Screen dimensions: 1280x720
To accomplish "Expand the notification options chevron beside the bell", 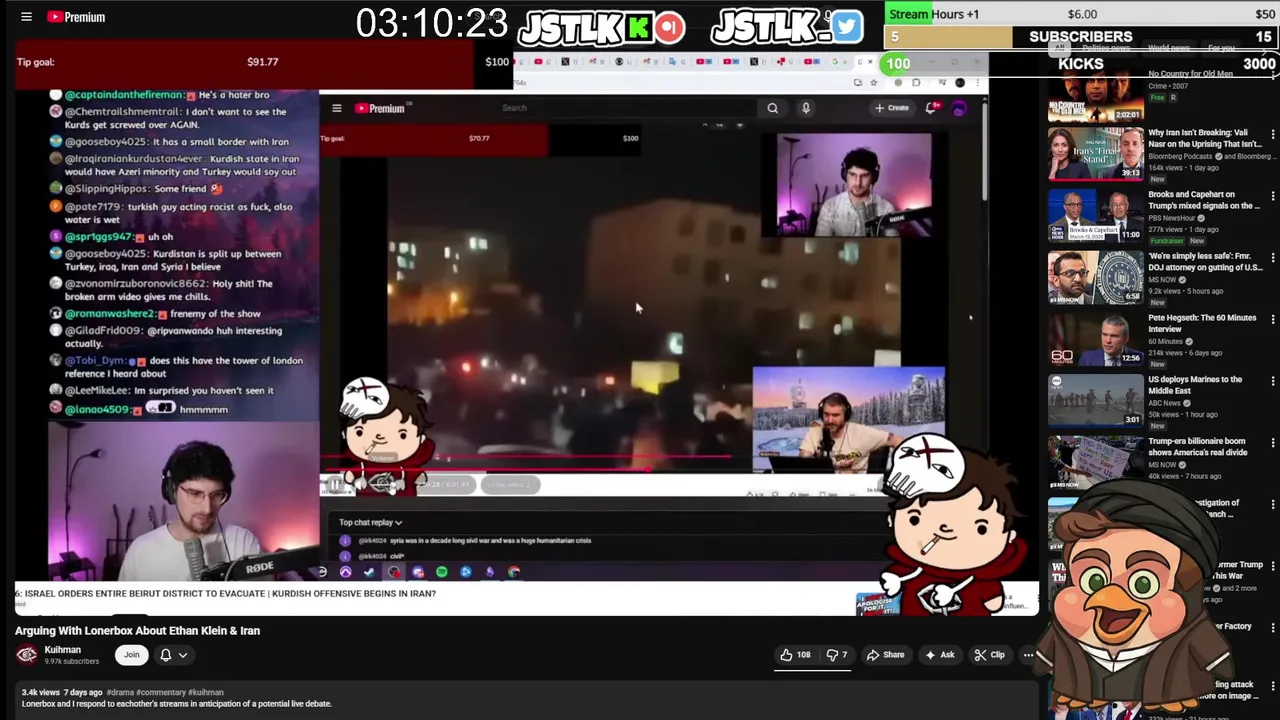I will (183, 655).
